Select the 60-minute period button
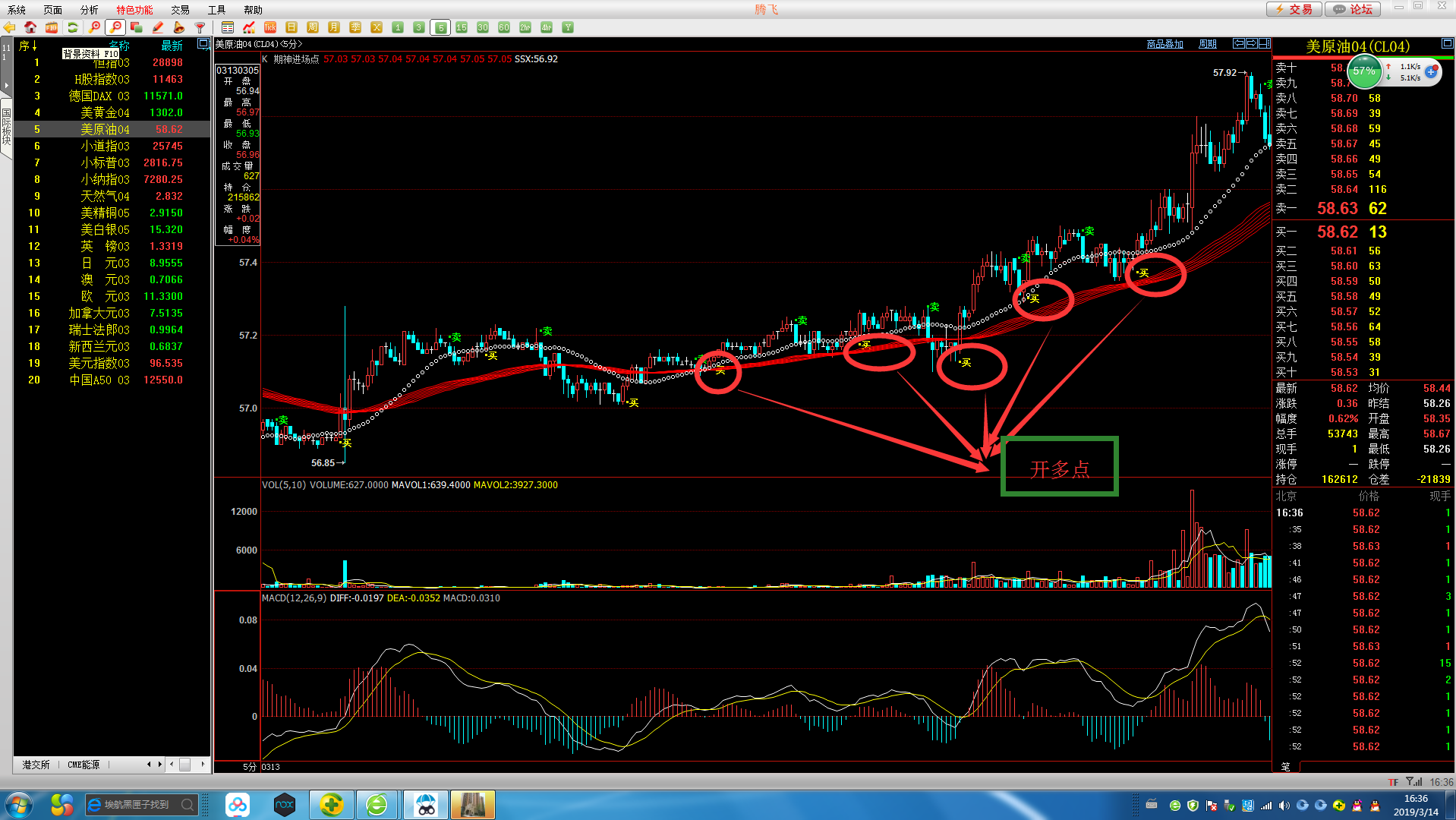This screenshot has width=1456, height=820. click(504, 27)
